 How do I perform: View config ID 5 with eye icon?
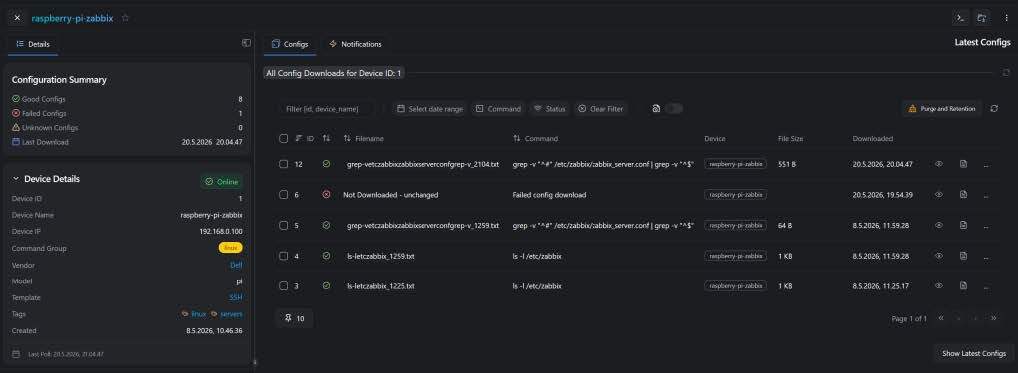click(939, 225)
